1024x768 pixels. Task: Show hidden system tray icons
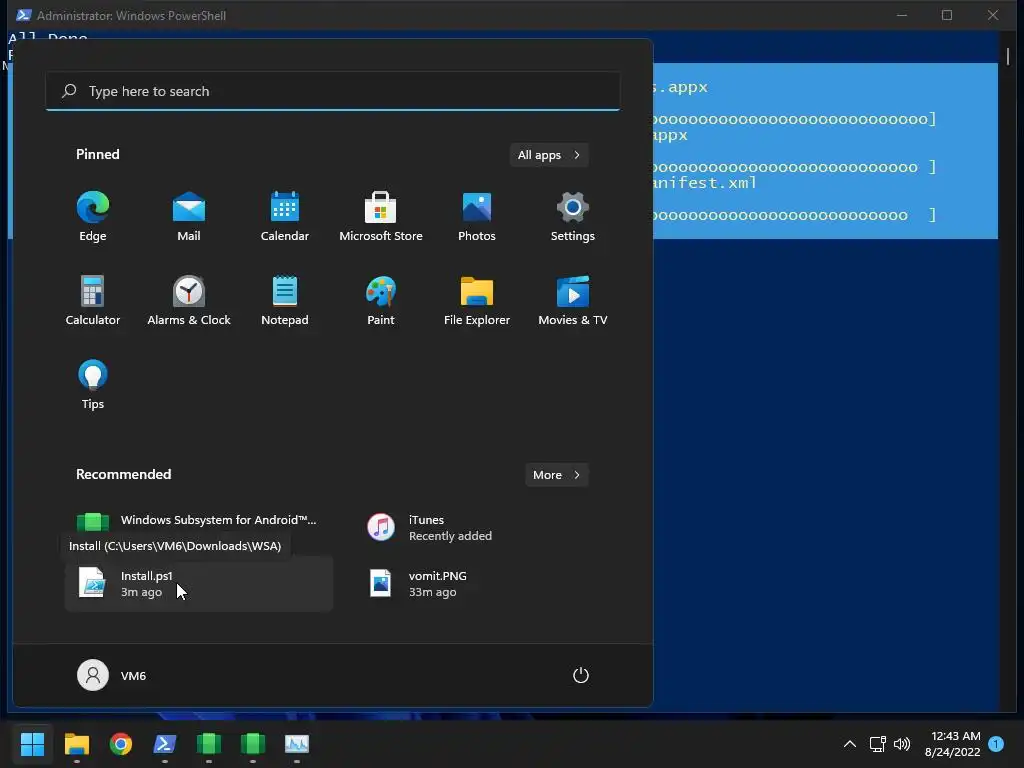[850, 744]
